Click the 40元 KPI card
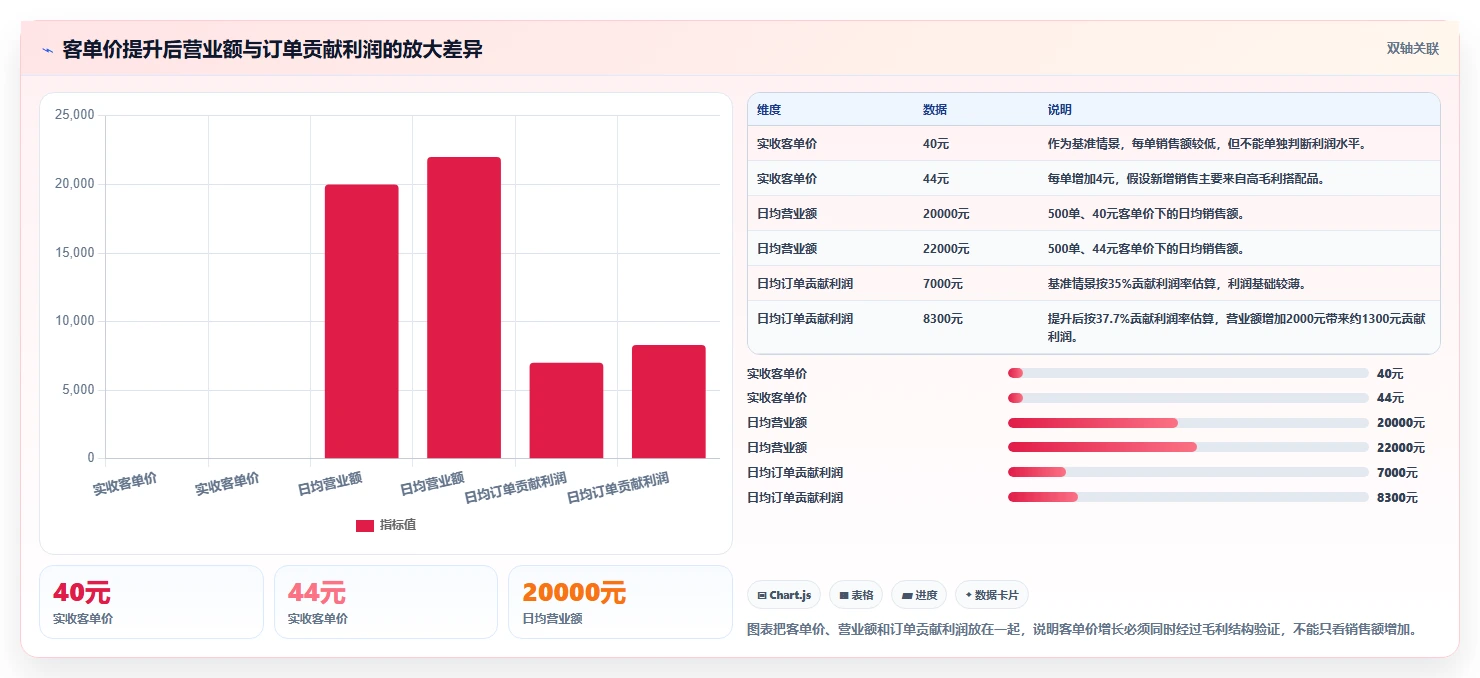 (151, 602)
